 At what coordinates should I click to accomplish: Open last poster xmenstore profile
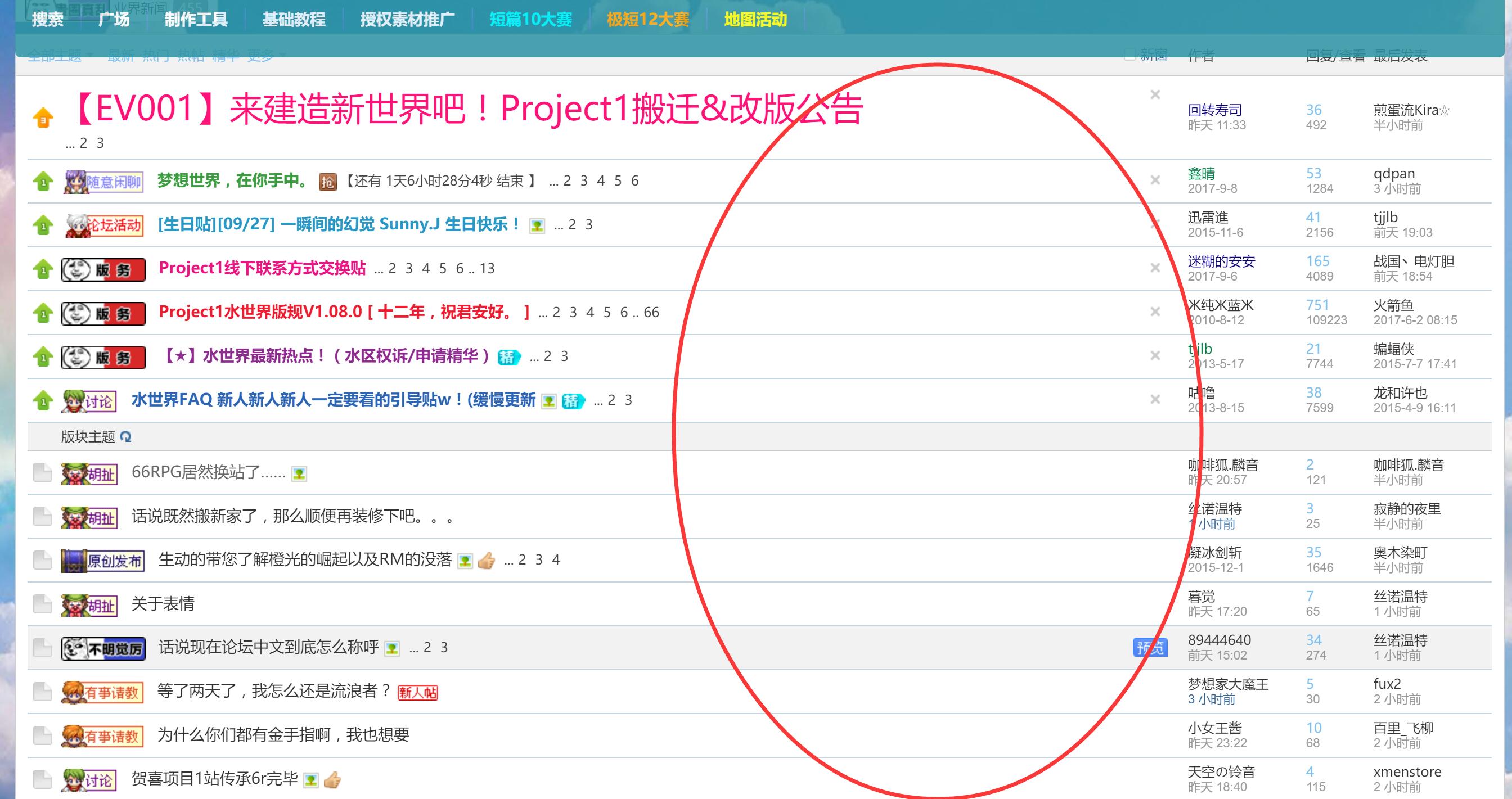1407,772
